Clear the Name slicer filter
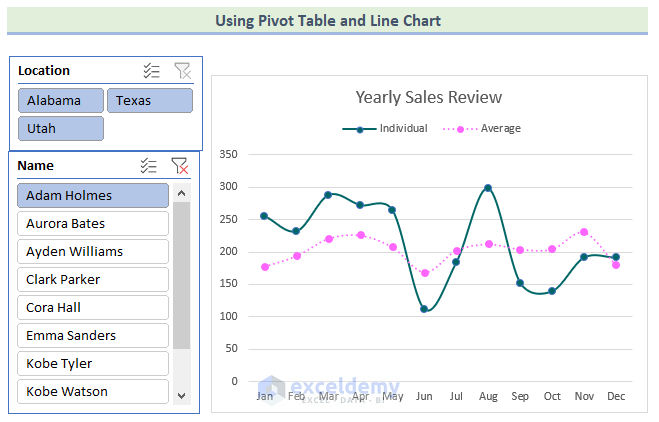The height and width of the screenshot is (422, 659). (179, 166)
